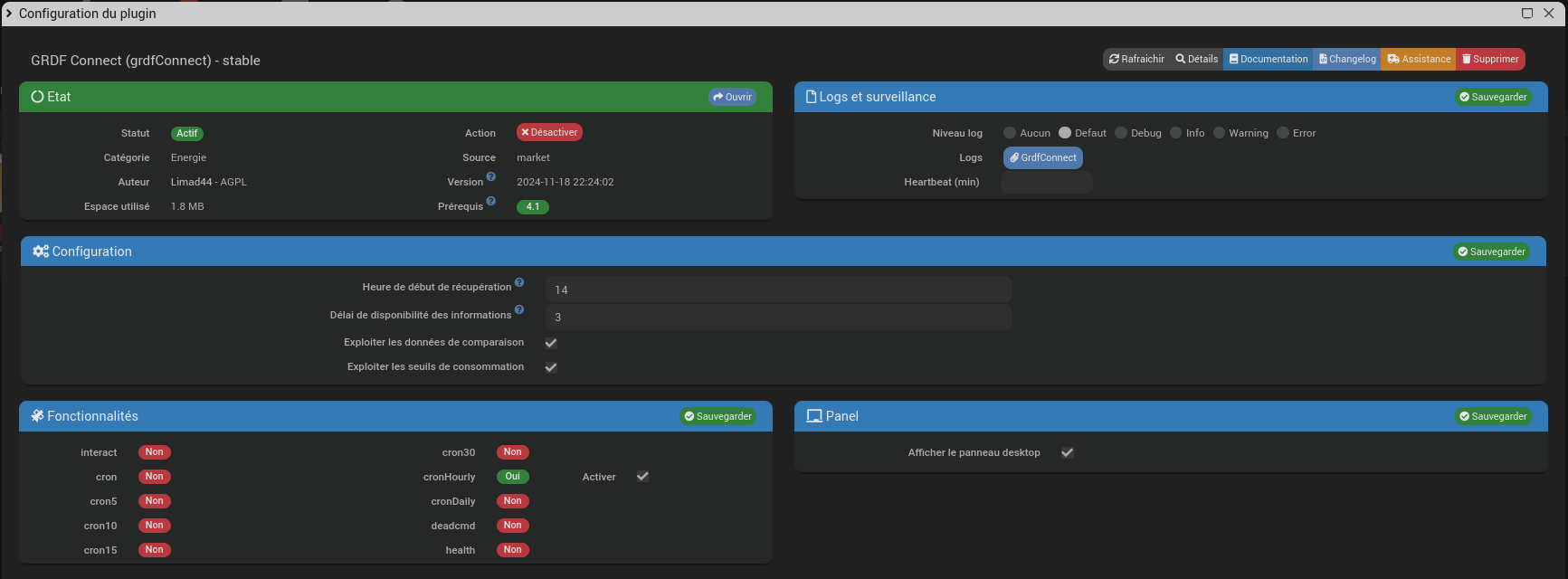1568x579 pixels.
Task: Click the Prérequis help icon
Action: click(x=491, y=202)
